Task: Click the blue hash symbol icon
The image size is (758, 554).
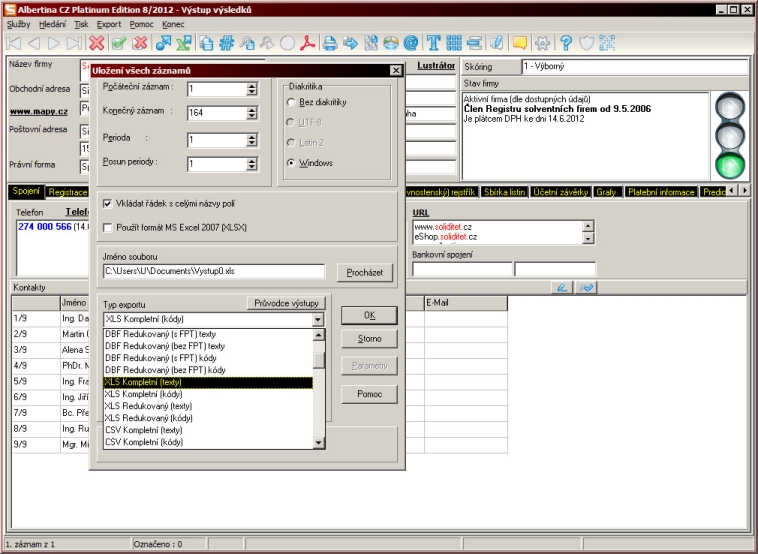Action: (226, 44)
